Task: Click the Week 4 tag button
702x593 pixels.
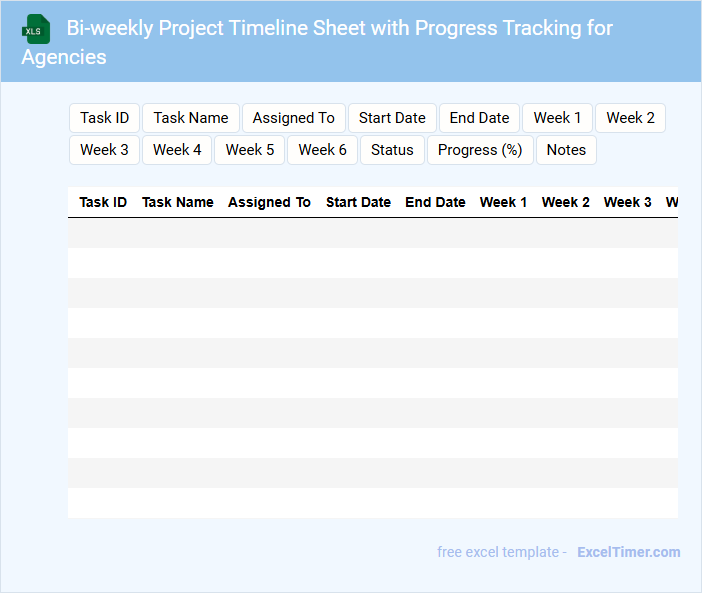Action: pos(177,150)
